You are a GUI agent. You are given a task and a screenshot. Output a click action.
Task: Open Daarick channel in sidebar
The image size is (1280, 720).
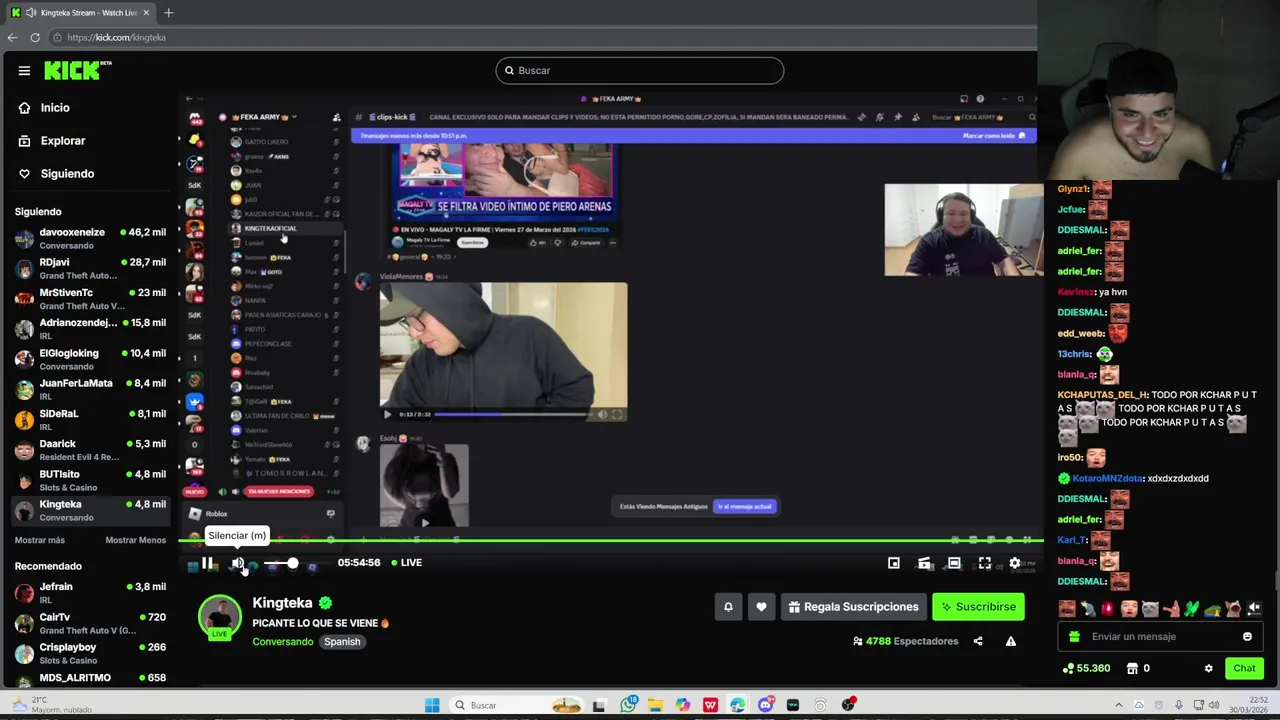click(90, 450)
